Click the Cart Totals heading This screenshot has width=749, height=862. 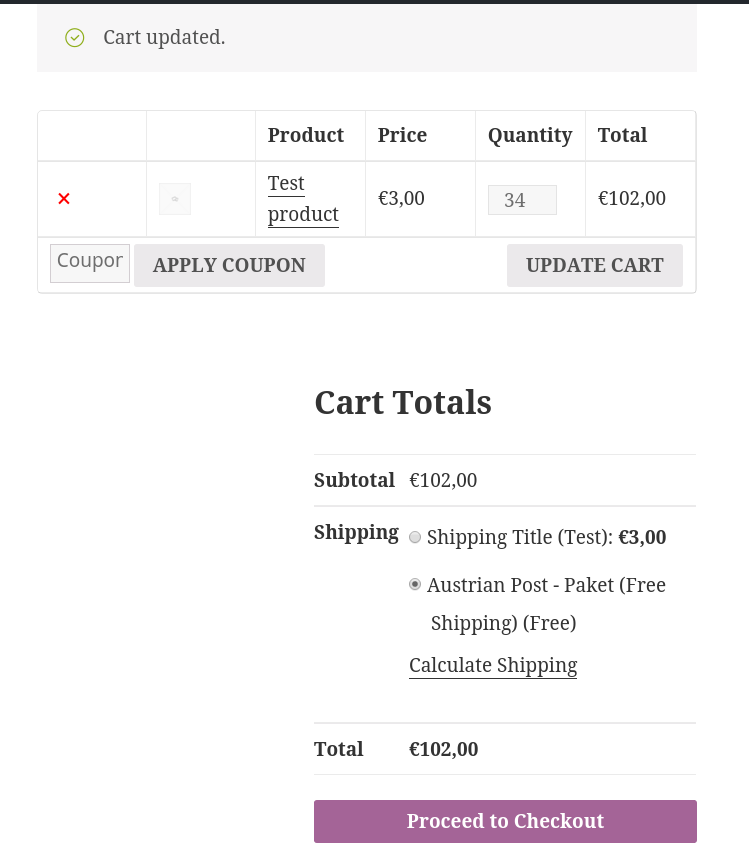tap(403, 402)
